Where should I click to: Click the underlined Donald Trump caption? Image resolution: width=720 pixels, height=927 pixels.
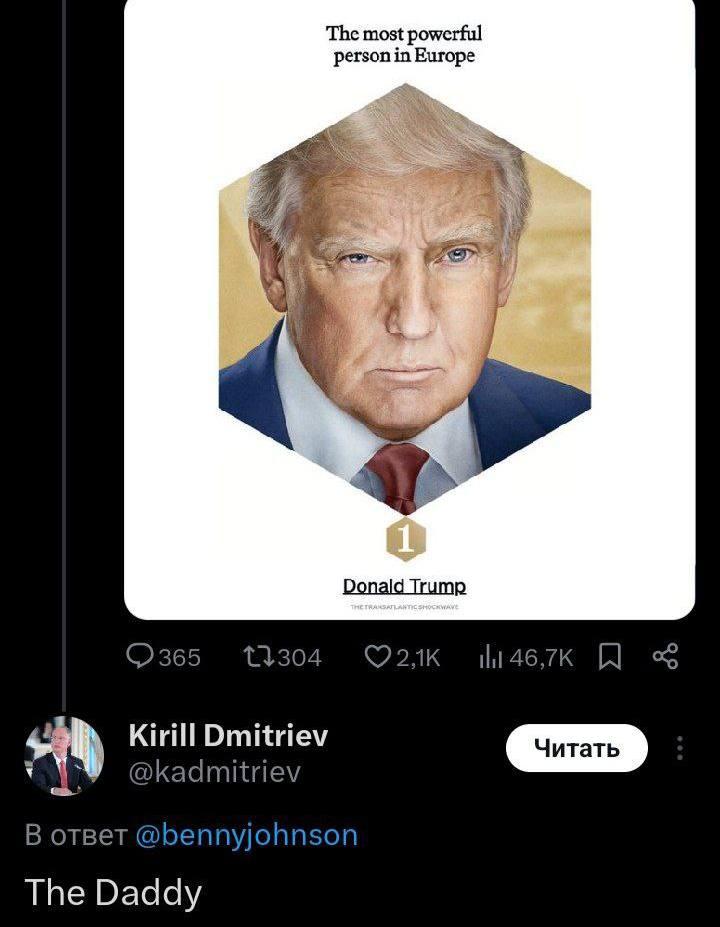tap(404, 586)
